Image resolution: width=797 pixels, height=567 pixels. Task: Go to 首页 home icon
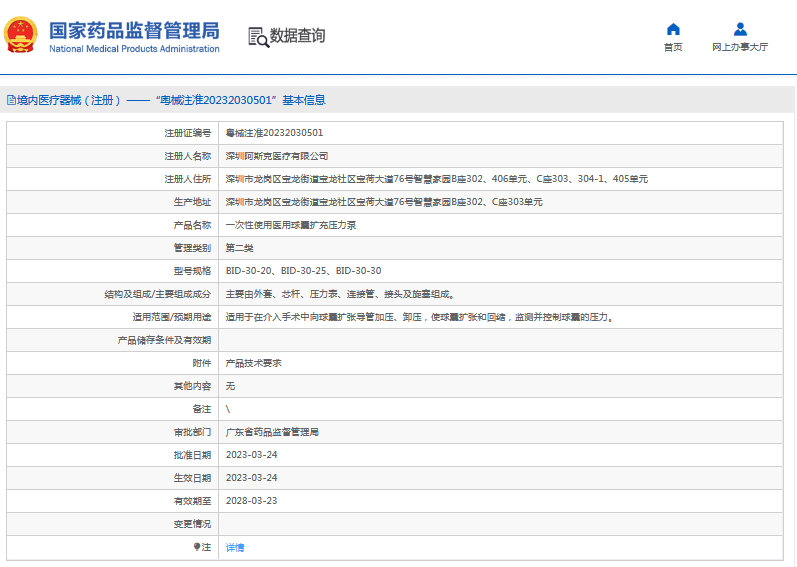[673, 29]
